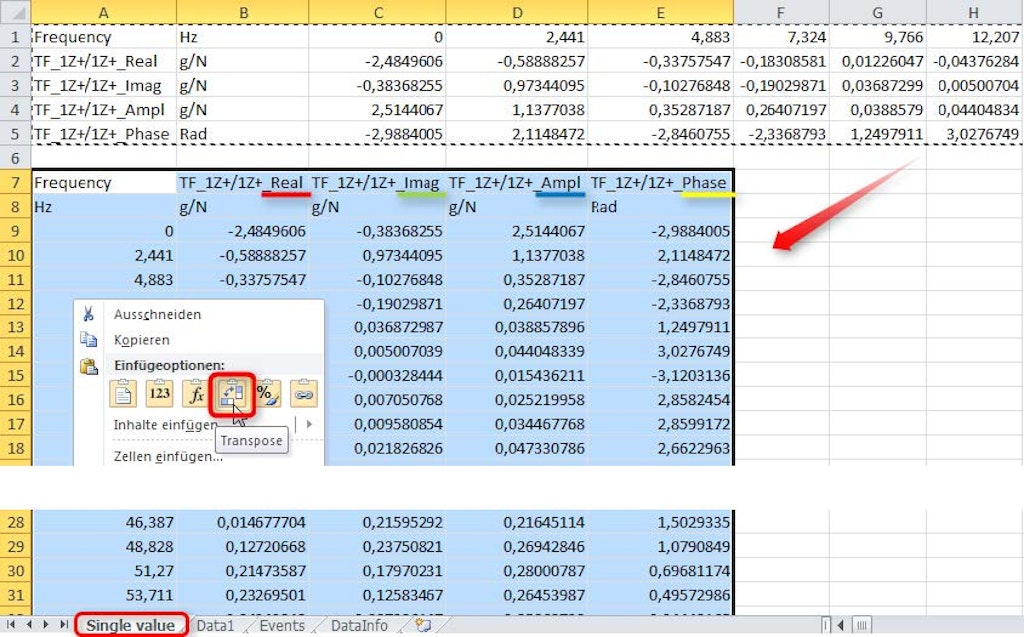The height and width of the screenshot is (637, 1024).
Task: Select column C header
Action: (377, 12)
